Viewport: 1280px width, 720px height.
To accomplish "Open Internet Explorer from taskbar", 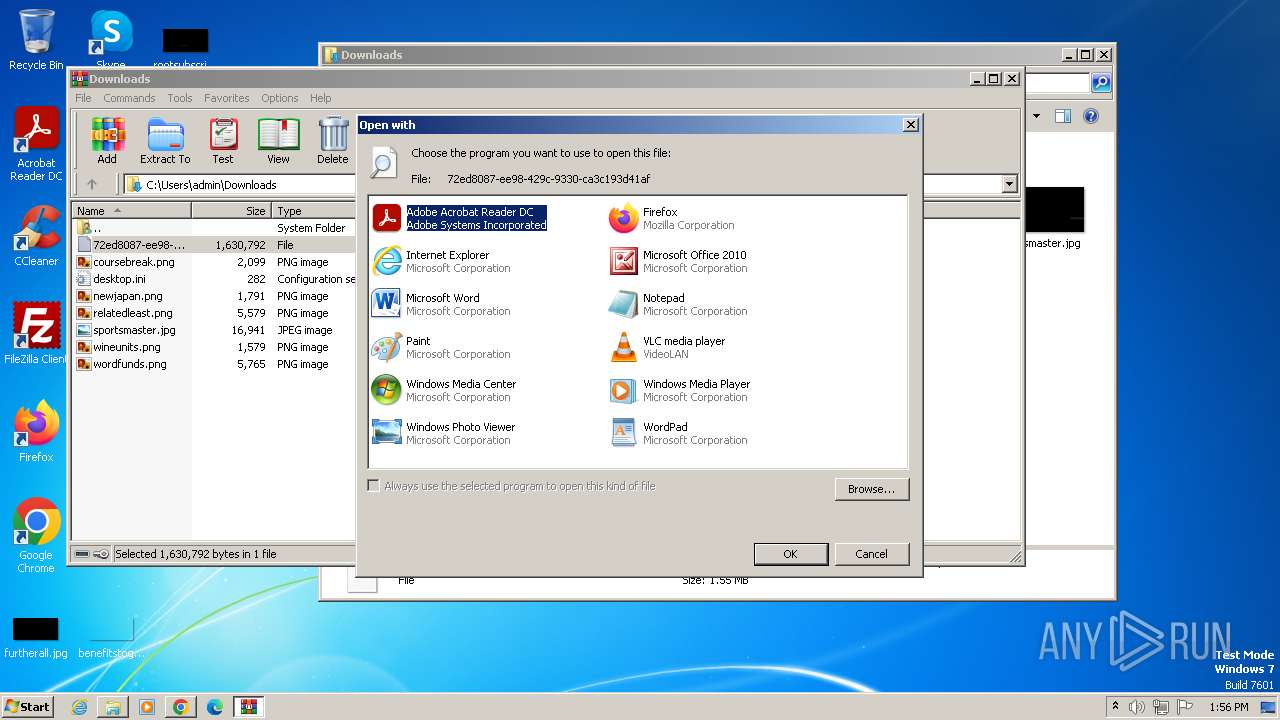I will [x=79, y=707].
